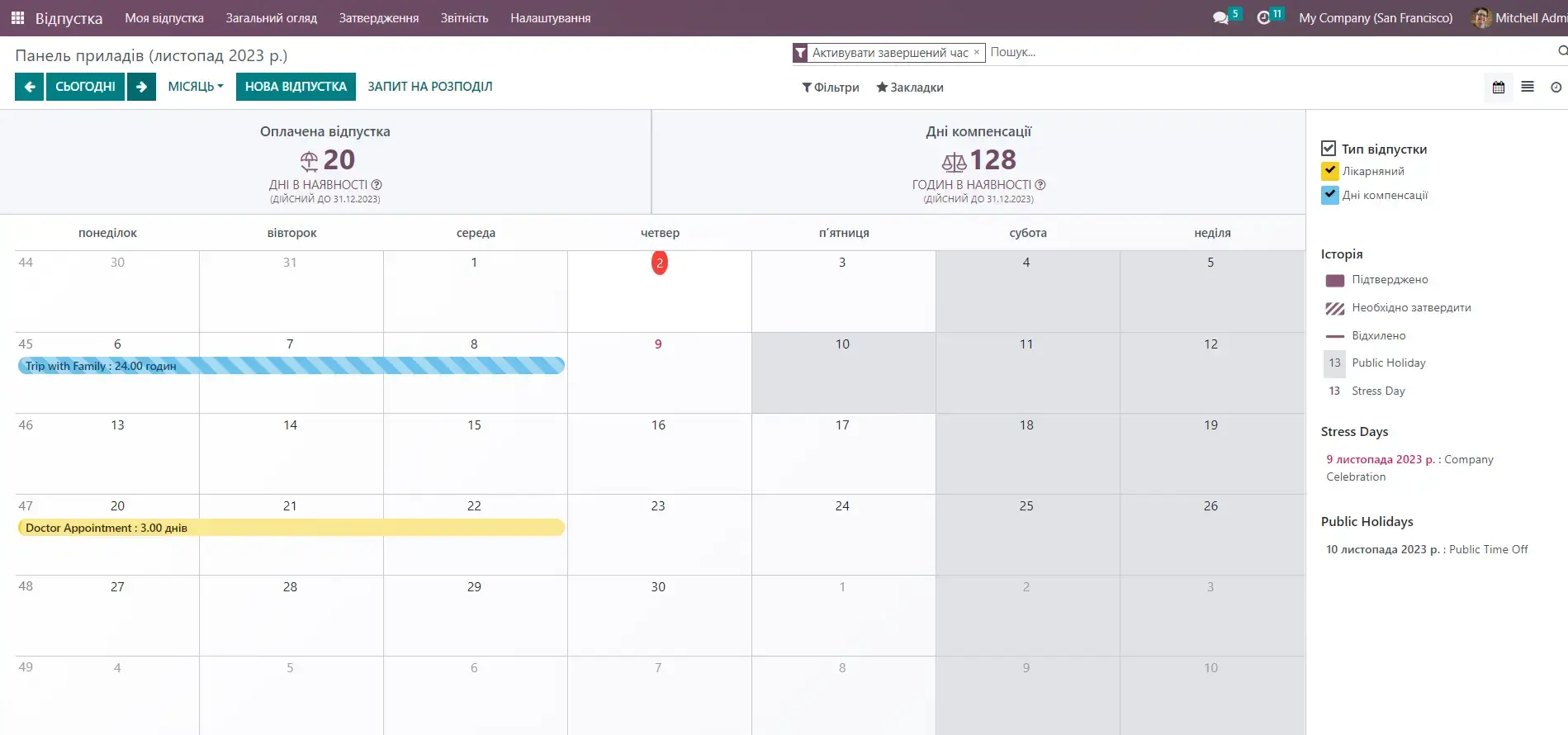This screenshot has width=1568, height=735.
Task: Open the conversations chat icon
Action: tap(1220, 18)
